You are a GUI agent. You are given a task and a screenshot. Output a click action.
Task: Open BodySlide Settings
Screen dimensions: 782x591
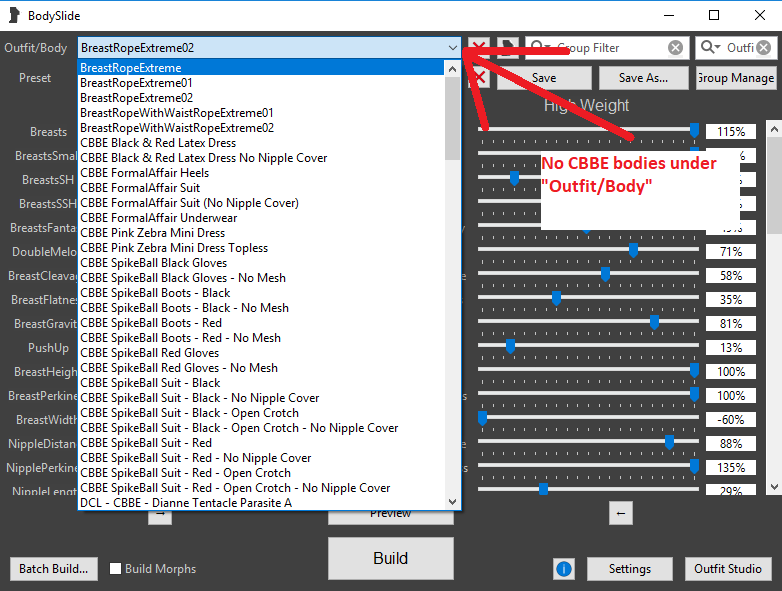[x=629, y=569]
